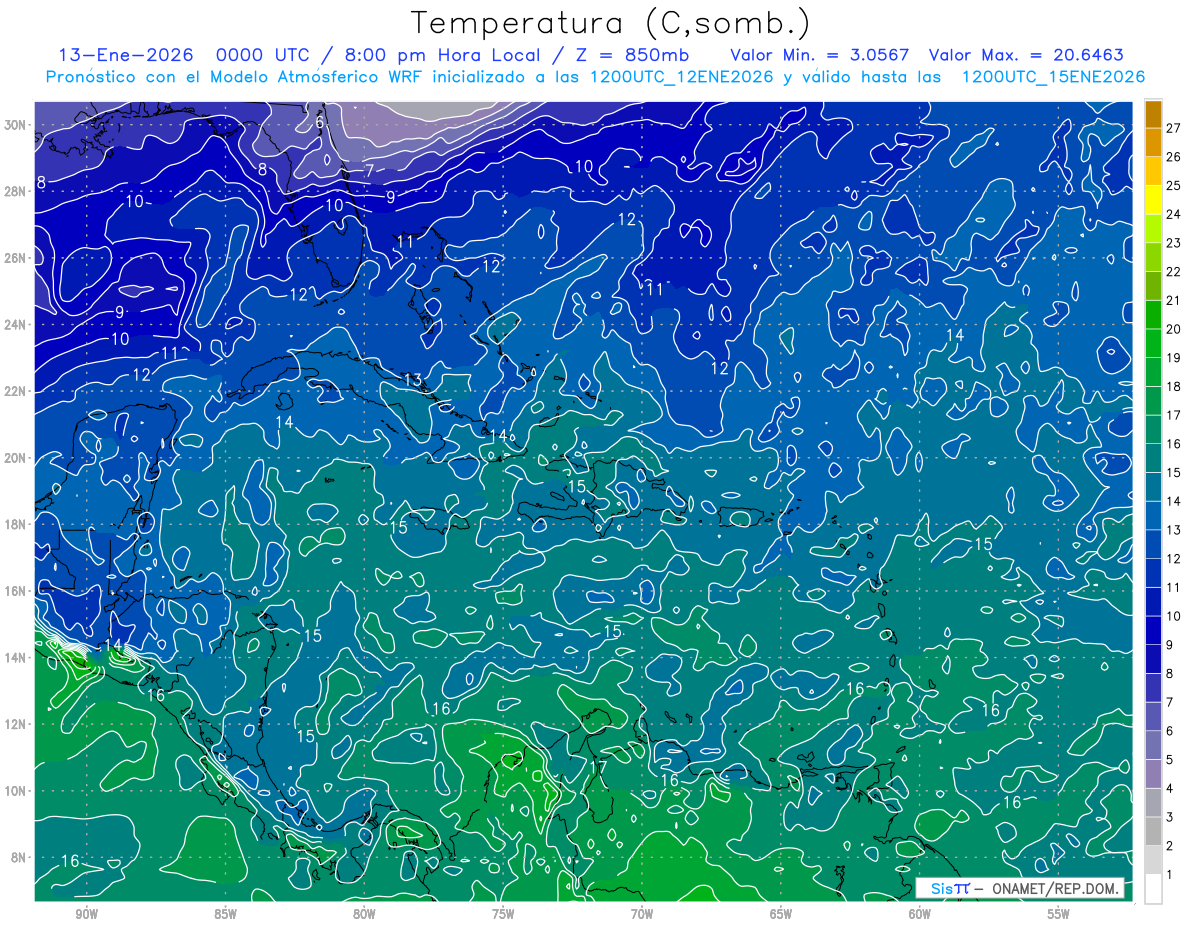Click the 60W longitude axis label
The width and height of the screenshot is (1200, 927).
(x=920, y=914)
